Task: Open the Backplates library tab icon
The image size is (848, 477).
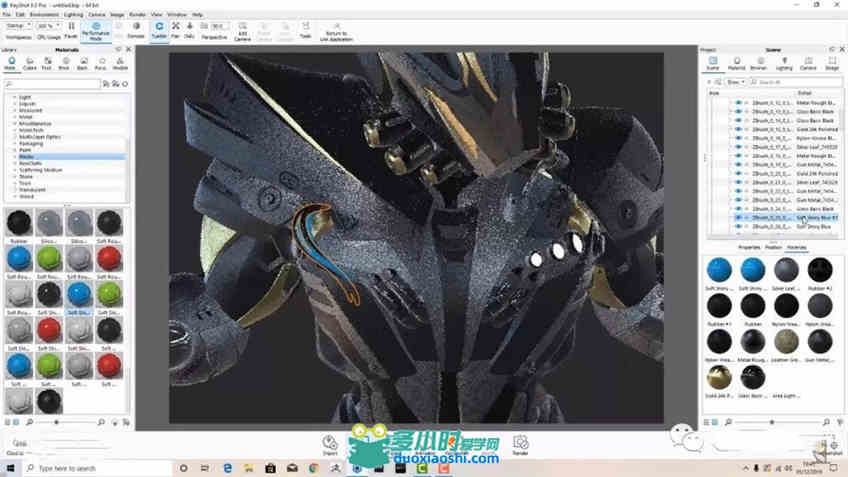Action: pos(82,64)
